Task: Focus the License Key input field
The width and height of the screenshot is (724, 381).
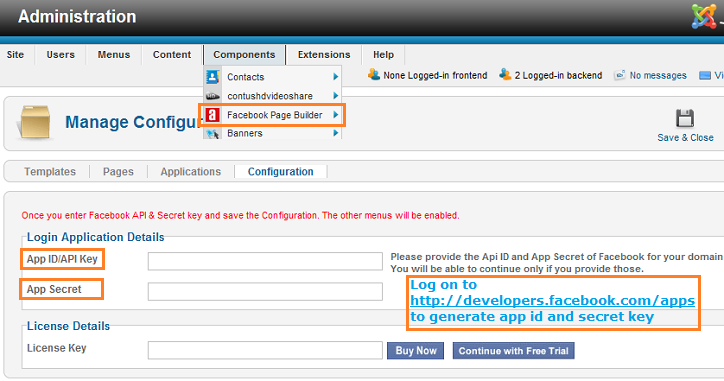Action: pyautogui.click(x=265, y=350)
